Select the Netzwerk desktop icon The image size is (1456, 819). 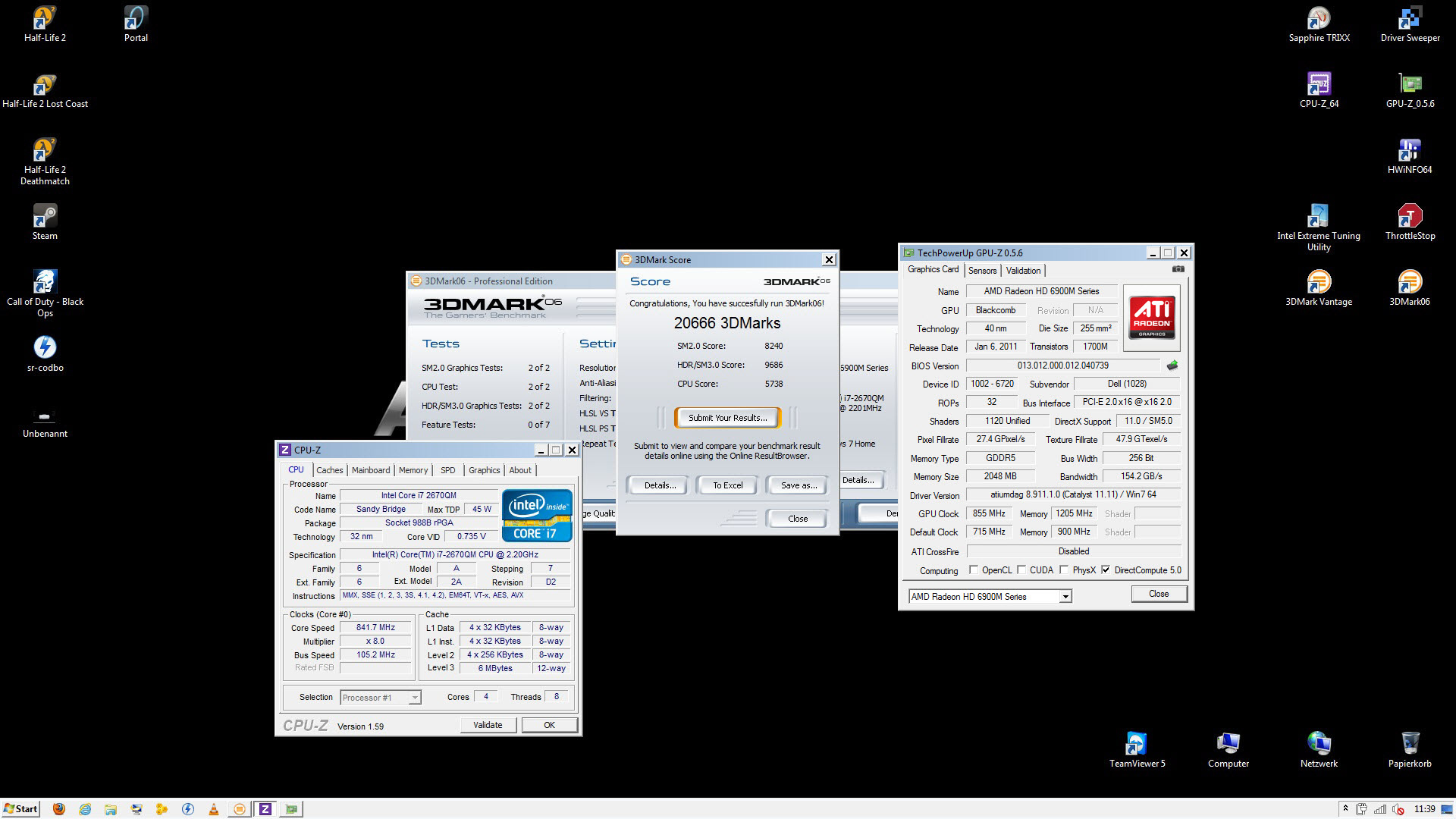pyautogui.click(x=1319, y=750)
